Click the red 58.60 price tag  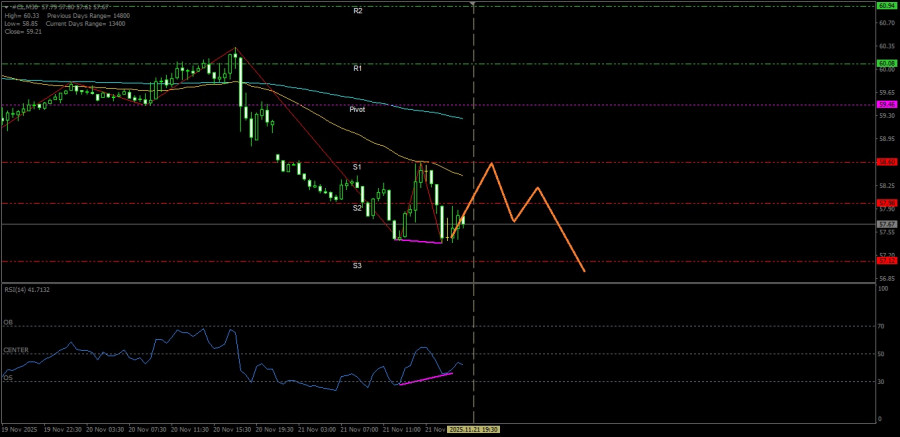[x=886, y=162]
